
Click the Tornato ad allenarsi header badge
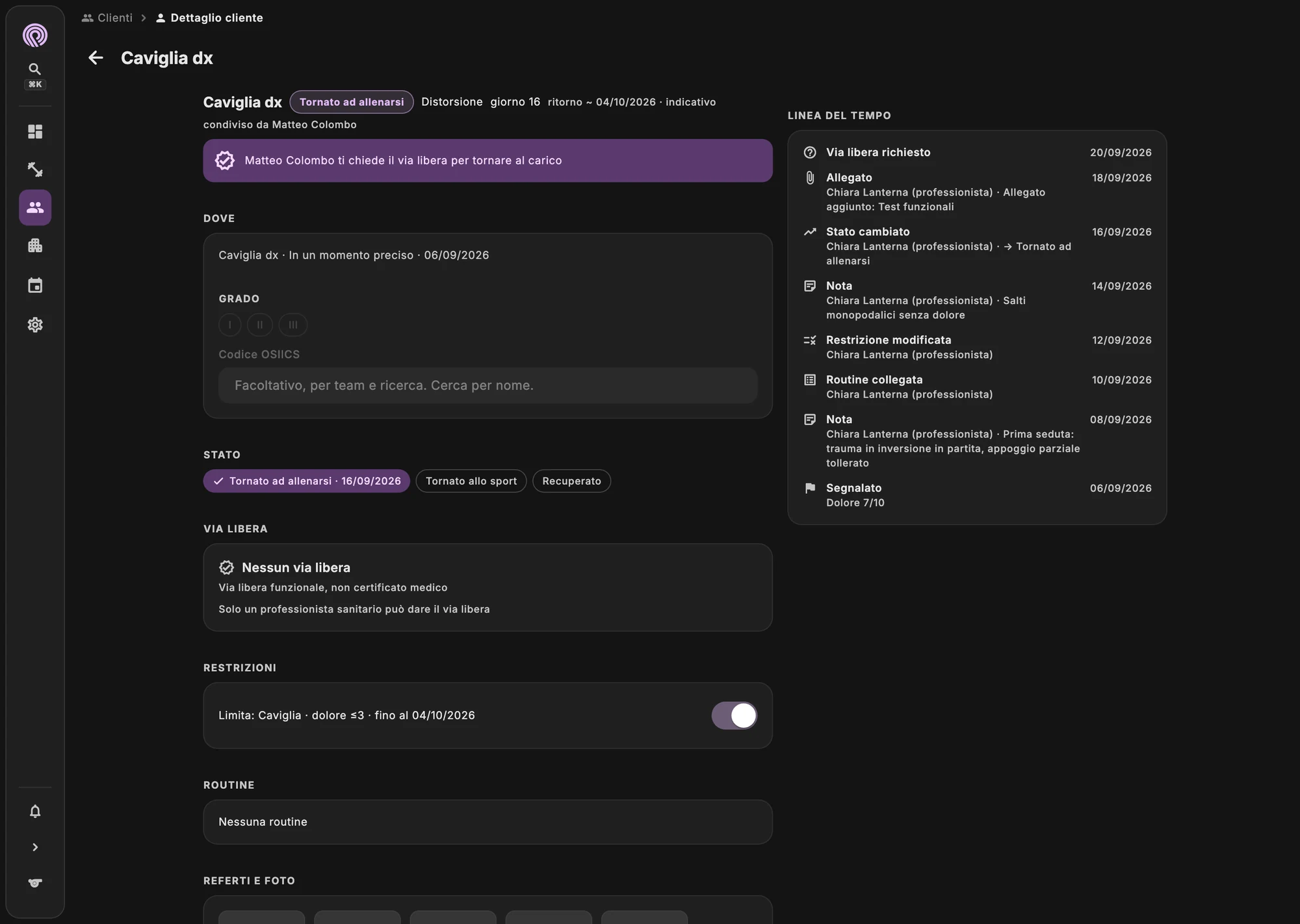tap(352, 102)
